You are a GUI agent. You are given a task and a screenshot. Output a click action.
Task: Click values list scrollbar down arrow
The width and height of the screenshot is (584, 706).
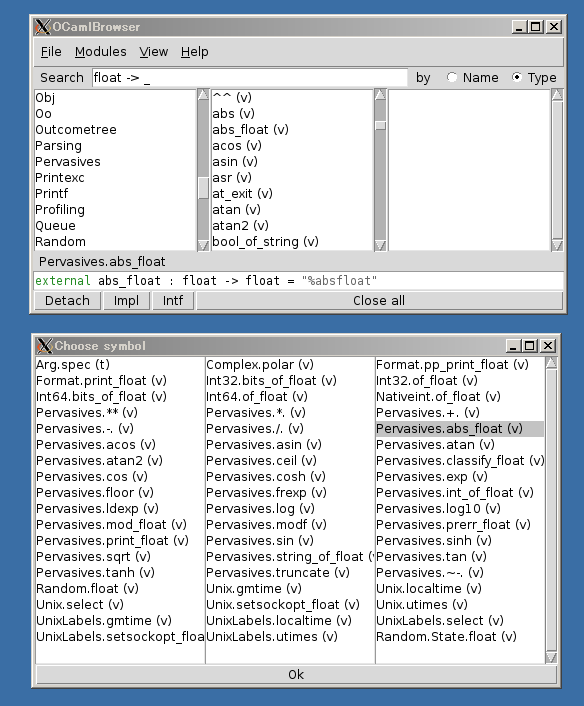(380, 245)
